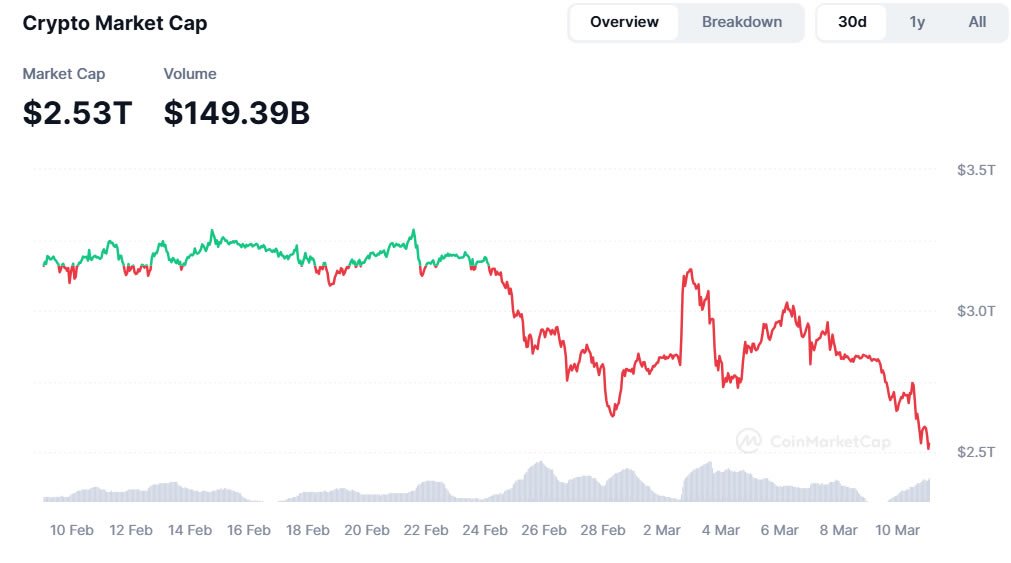Select the 22 Feb axis date
Viewport: 1011px width, 563px height.
[426, 530]
